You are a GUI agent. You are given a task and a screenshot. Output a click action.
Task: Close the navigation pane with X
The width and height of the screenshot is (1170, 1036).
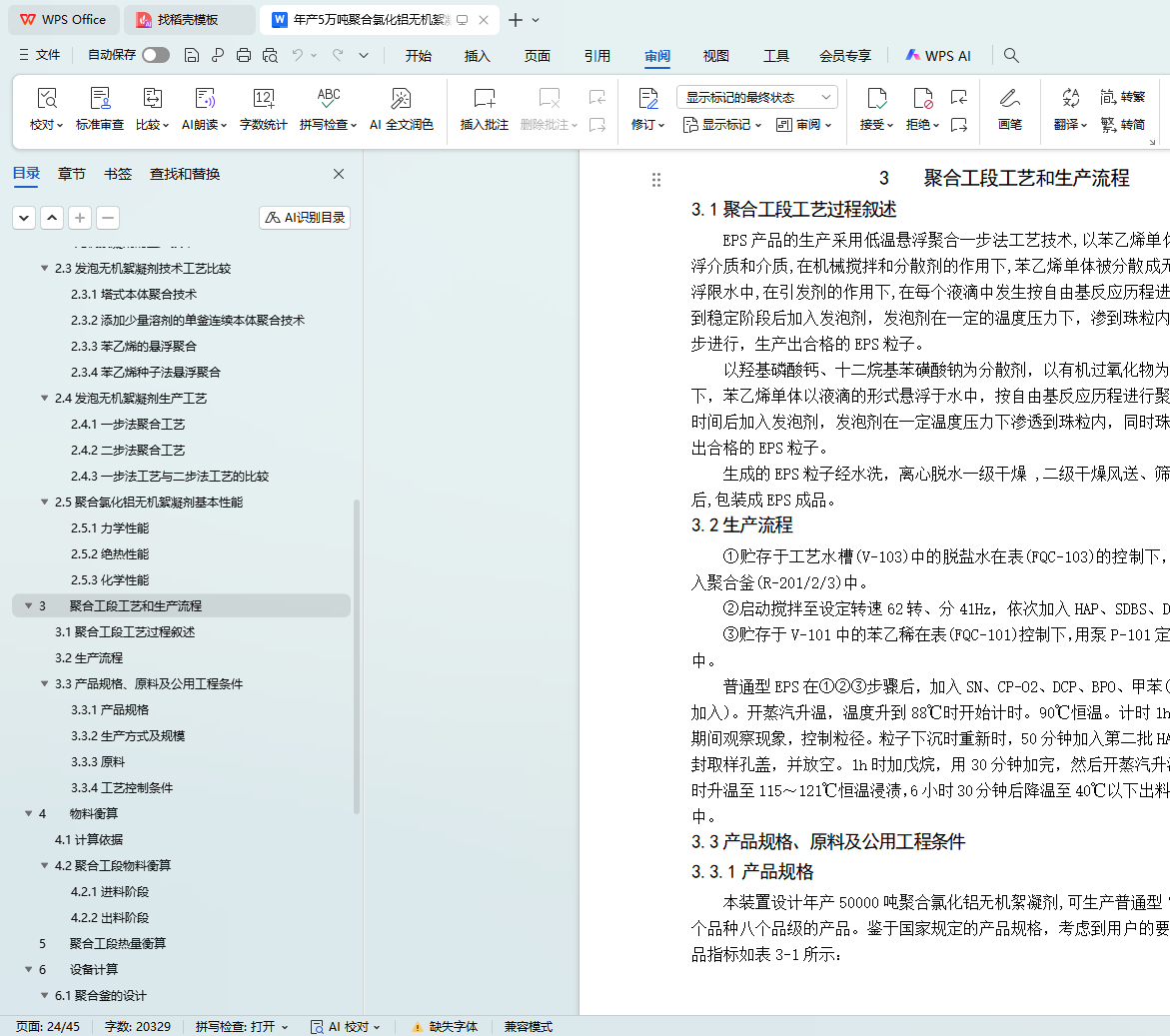click(x=339, y=174)
